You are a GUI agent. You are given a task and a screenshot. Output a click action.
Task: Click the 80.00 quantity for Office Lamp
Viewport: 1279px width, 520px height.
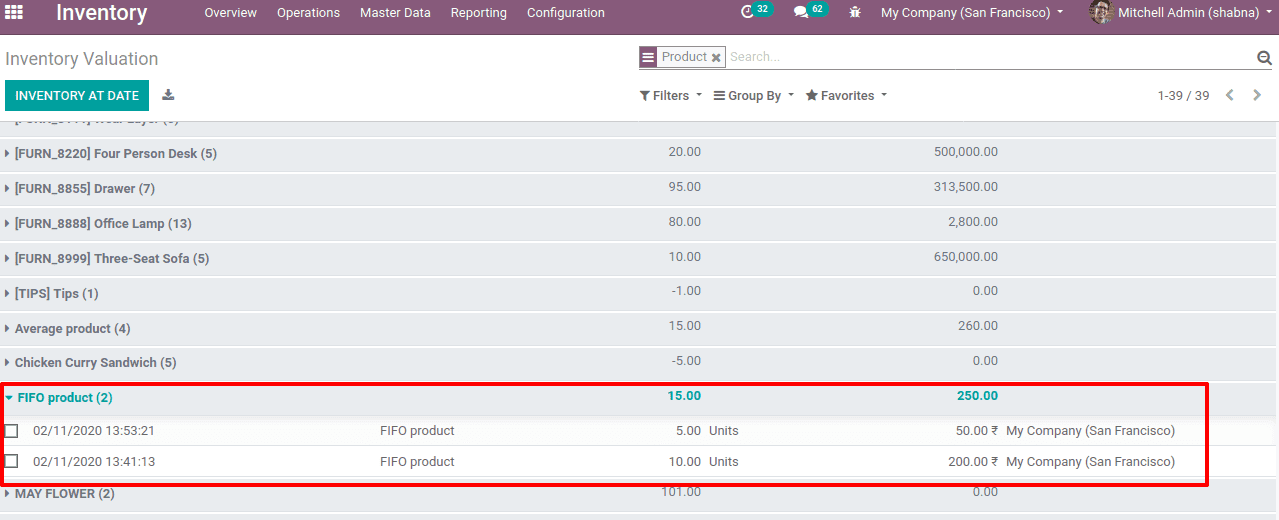(685, 222)
